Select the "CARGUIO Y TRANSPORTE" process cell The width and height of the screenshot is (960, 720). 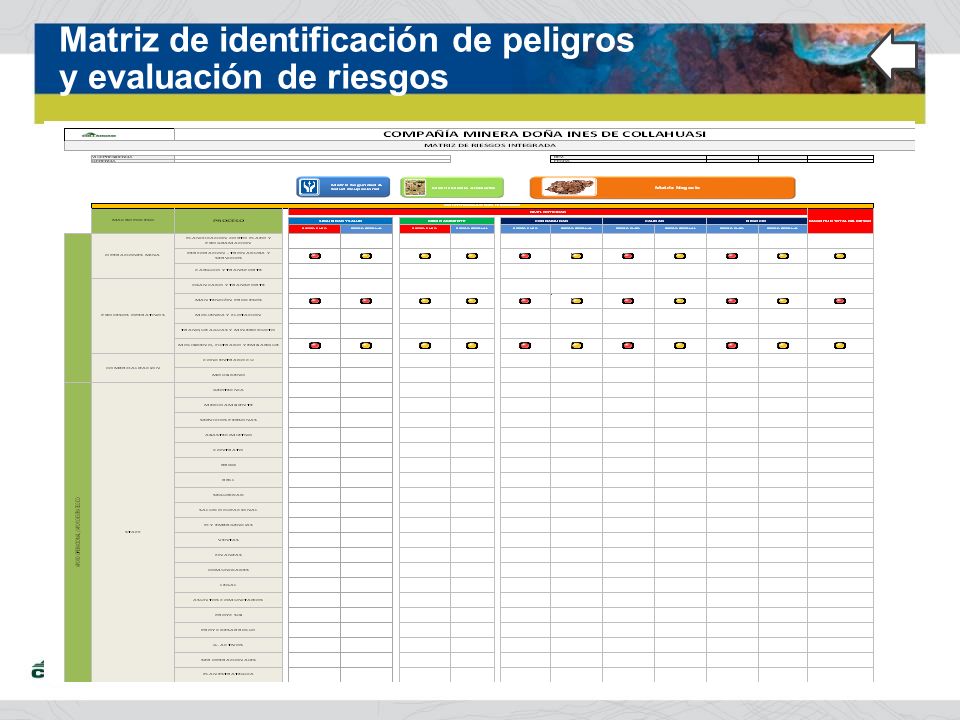(x=228, y=270)
